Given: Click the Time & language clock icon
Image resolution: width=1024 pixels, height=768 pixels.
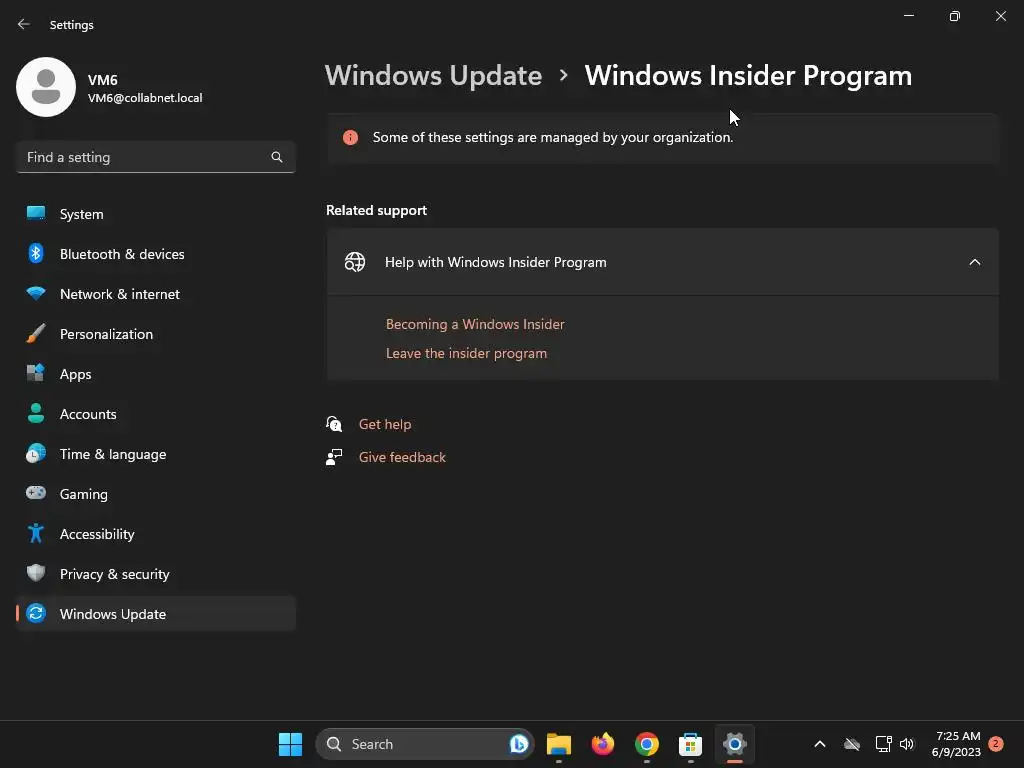Looking at the screenshot, I should click(x=36, y=453).
